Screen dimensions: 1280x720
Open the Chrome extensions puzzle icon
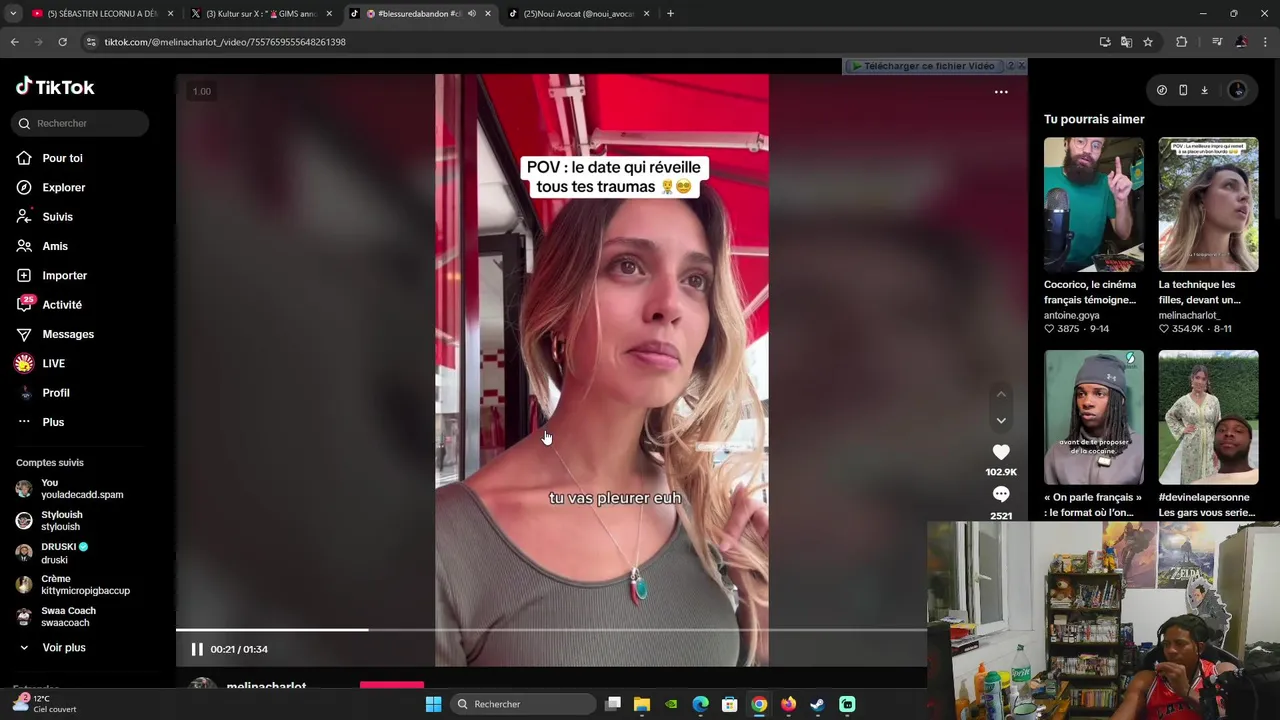click(1182, 42)
